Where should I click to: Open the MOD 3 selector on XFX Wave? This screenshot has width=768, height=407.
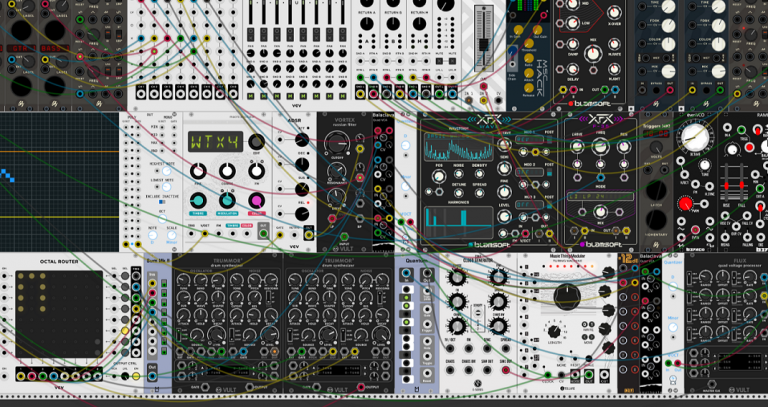tap(530, 204)
